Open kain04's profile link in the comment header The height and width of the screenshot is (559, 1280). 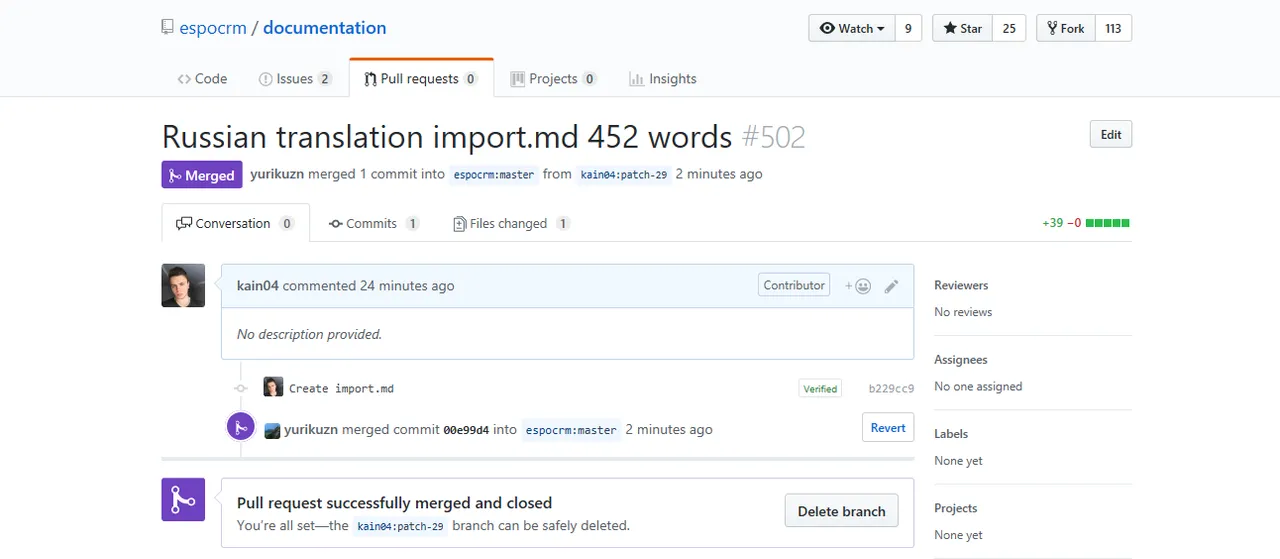click(x=258, y=286)
